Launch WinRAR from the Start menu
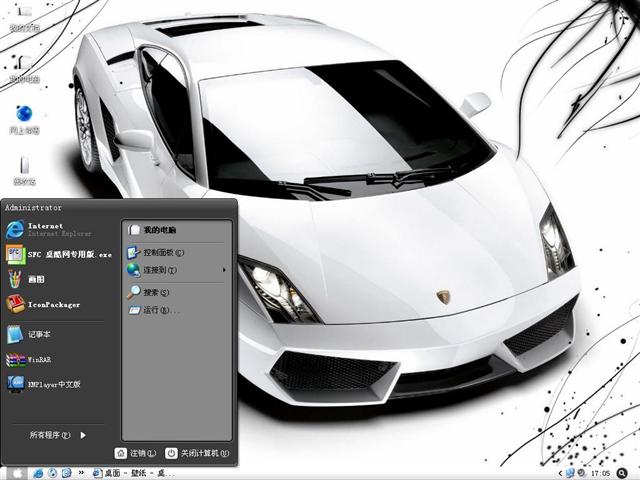Viewport: 640px width, 480px height. click(x=40, y=358)
